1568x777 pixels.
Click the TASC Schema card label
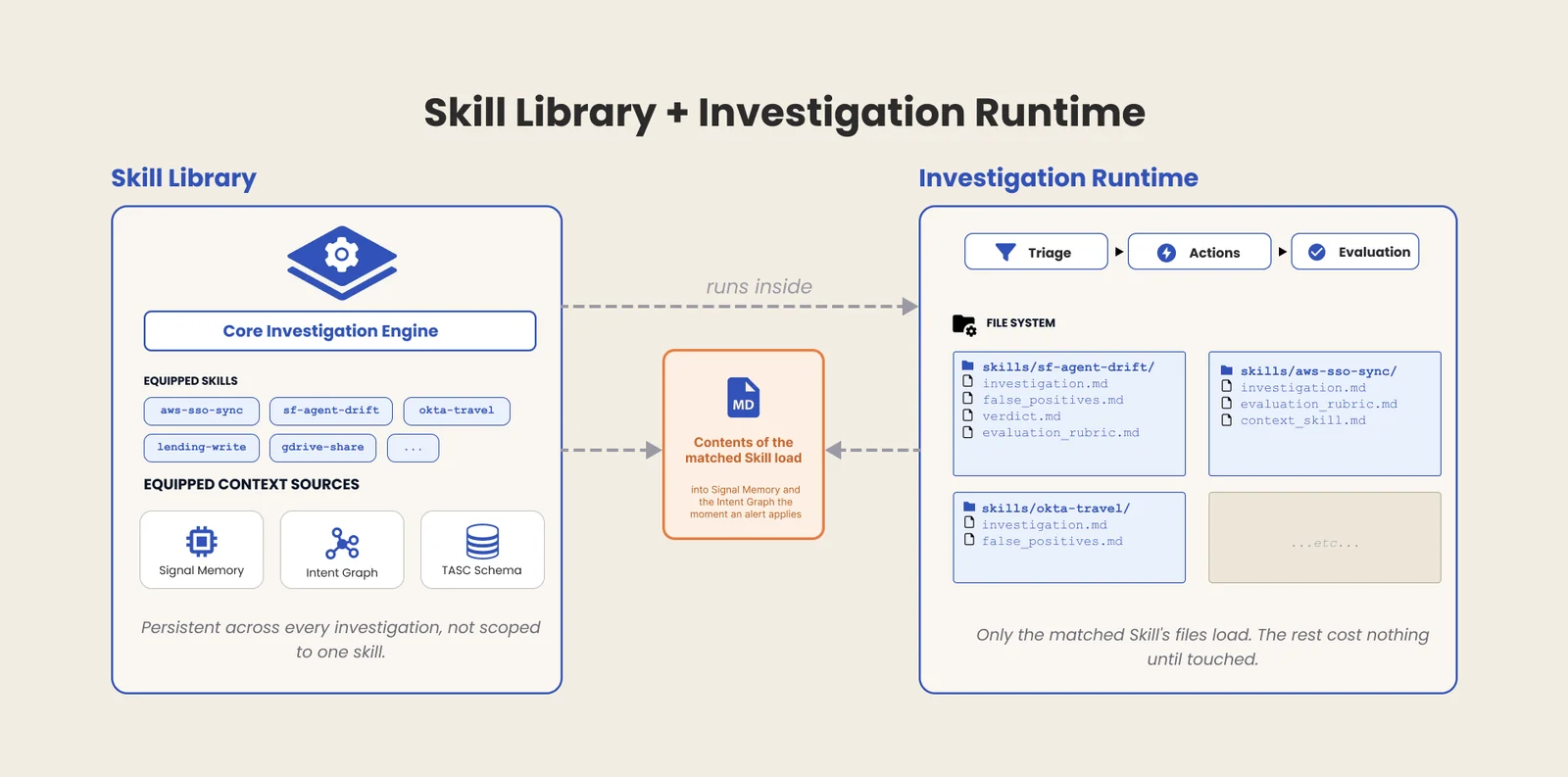coord(482,570)
